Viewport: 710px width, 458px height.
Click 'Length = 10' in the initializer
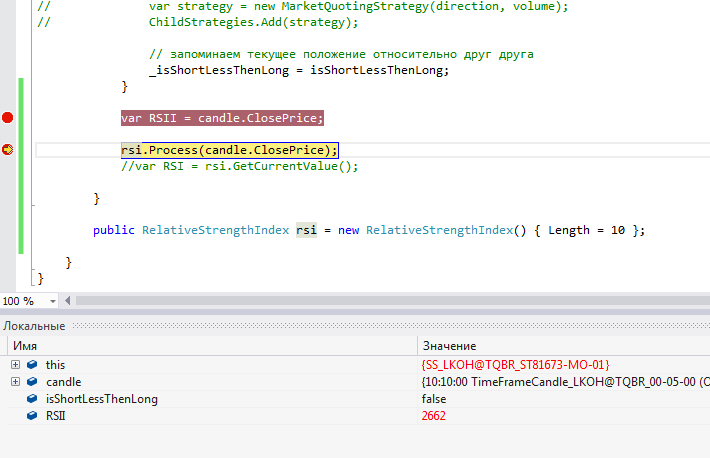click(586, 230)
